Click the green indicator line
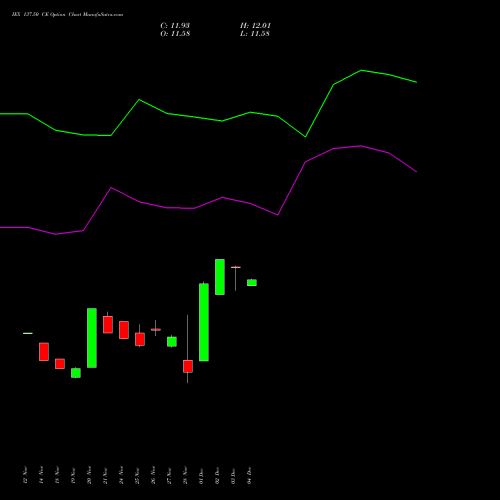Viewport: 500px width, 500px height. [208, 118]
